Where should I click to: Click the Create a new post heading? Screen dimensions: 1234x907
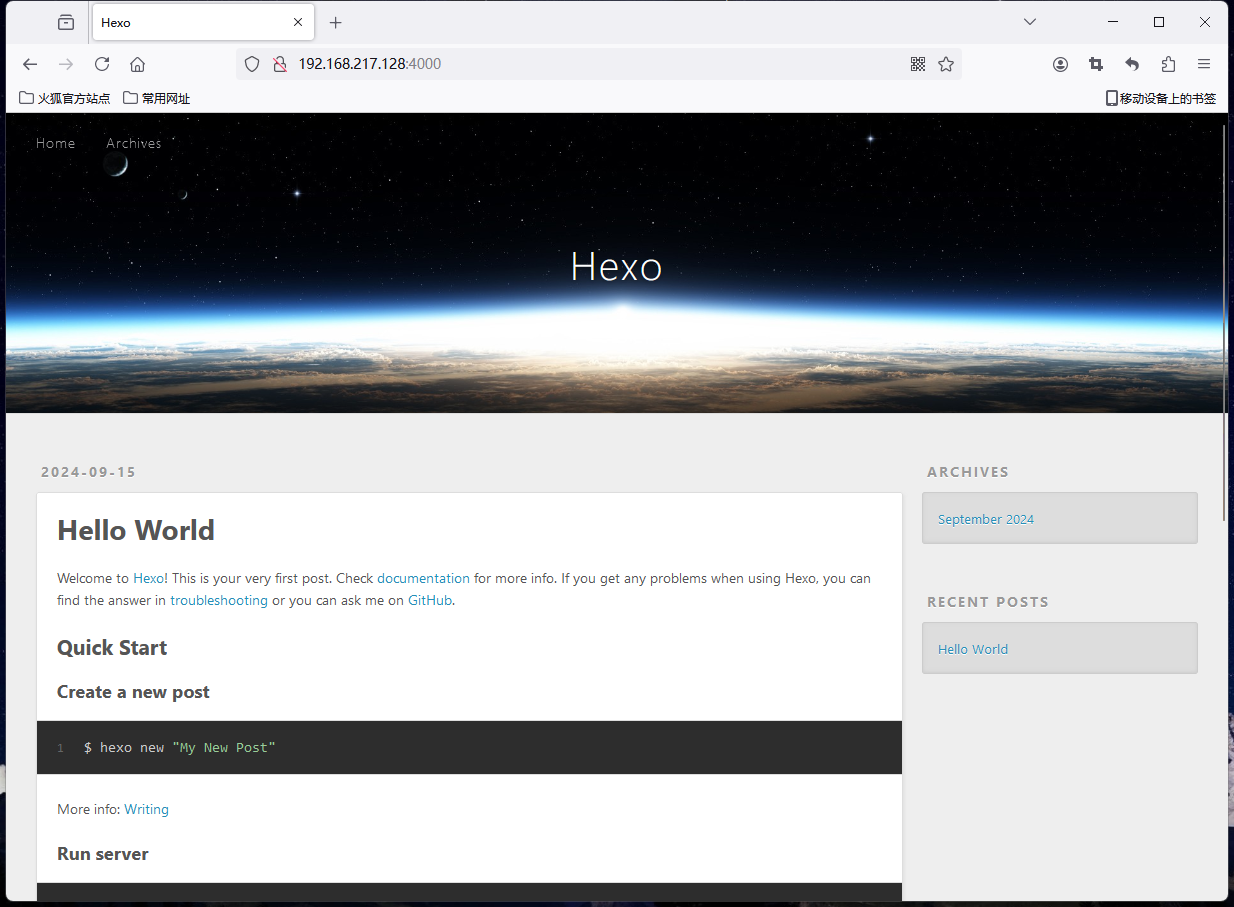[x=133, y=692]
